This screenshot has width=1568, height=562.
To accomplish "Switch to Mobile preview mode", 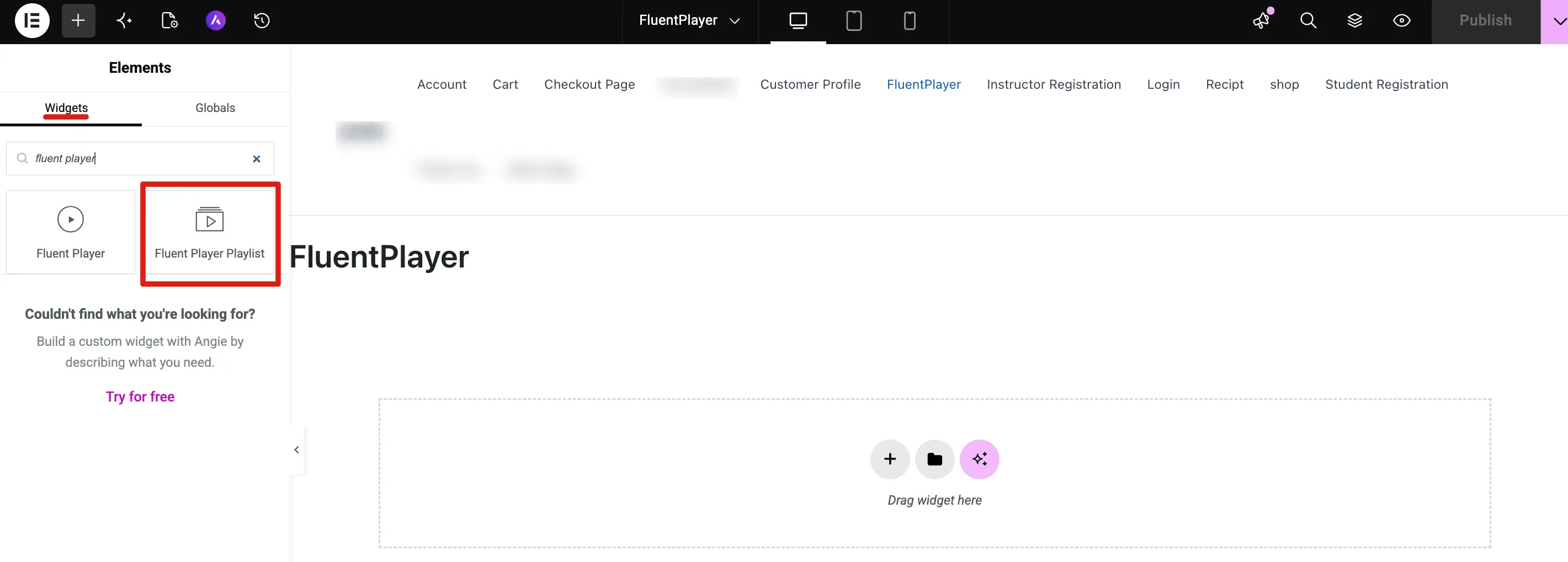I will point(910,20).
